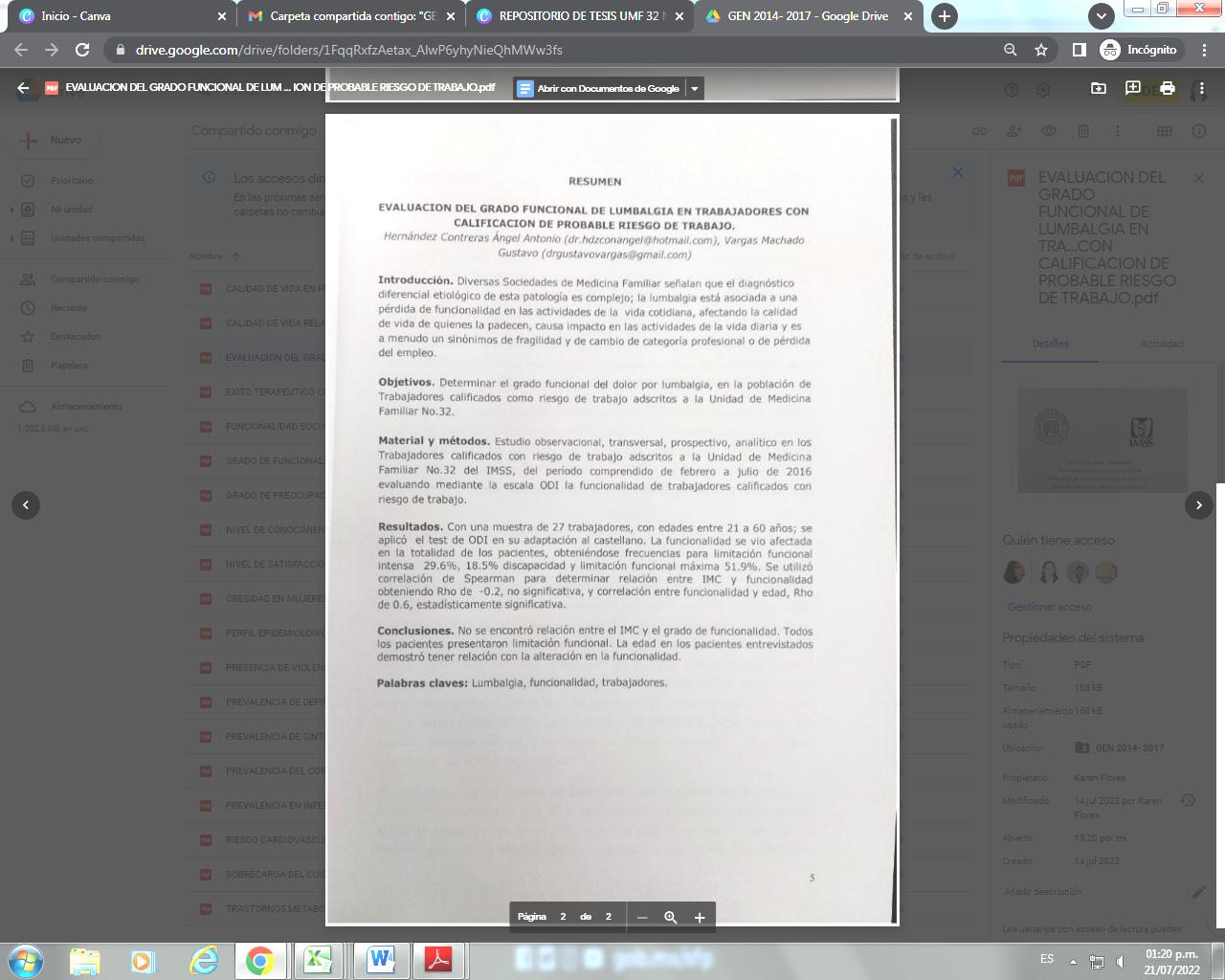Click the address bar URL
Image resolution: width=1225 pixels, height=980 pixels.
pyautogui.click(x=348, y=50)
